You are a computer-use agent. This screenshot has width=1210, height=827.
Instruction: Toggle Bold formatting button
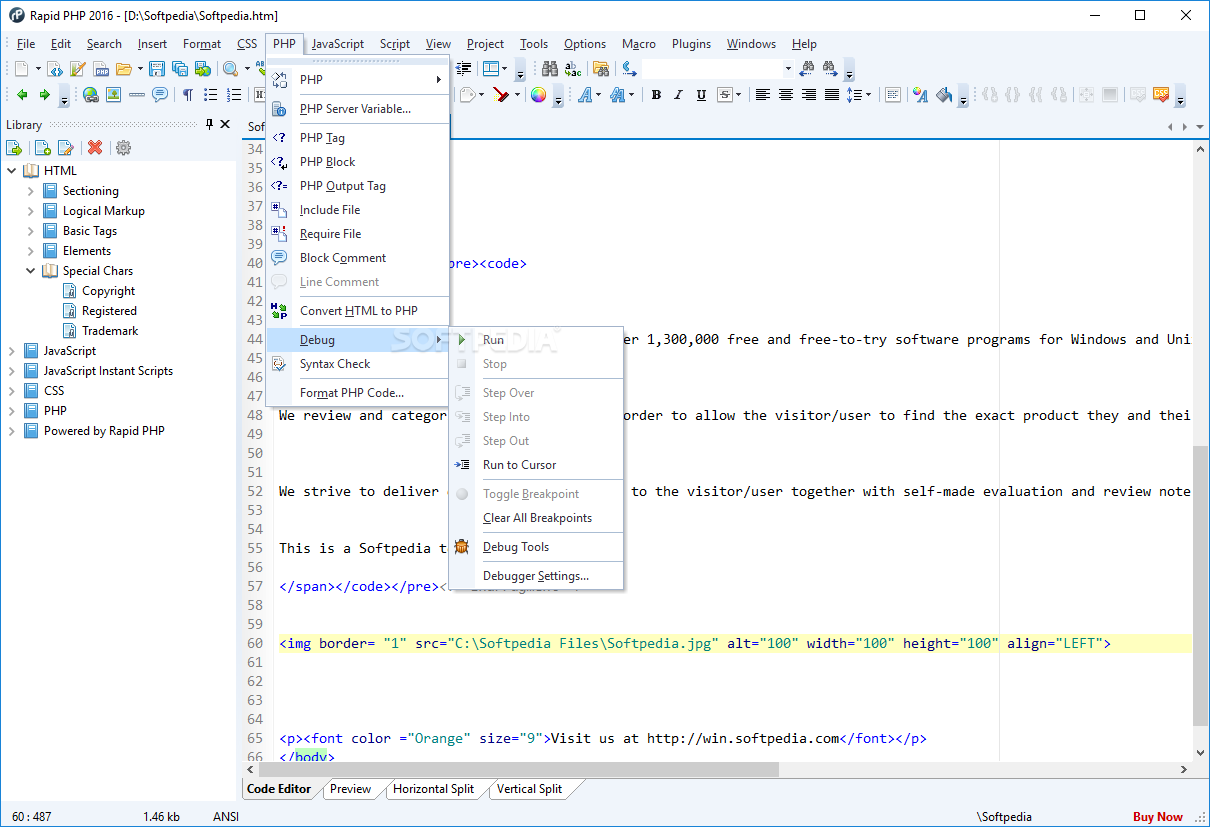[x=656, y=95]
